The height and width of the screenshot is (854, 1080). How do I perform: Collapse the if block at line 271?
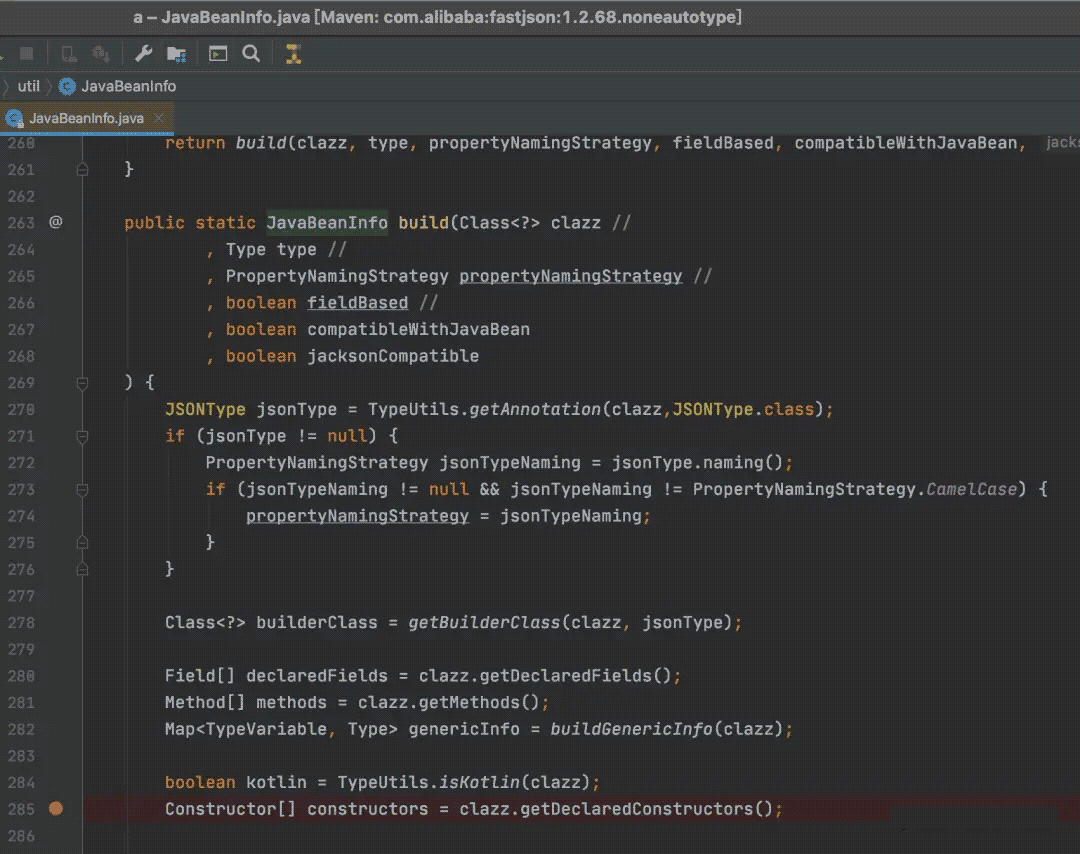tap(82, 436)
